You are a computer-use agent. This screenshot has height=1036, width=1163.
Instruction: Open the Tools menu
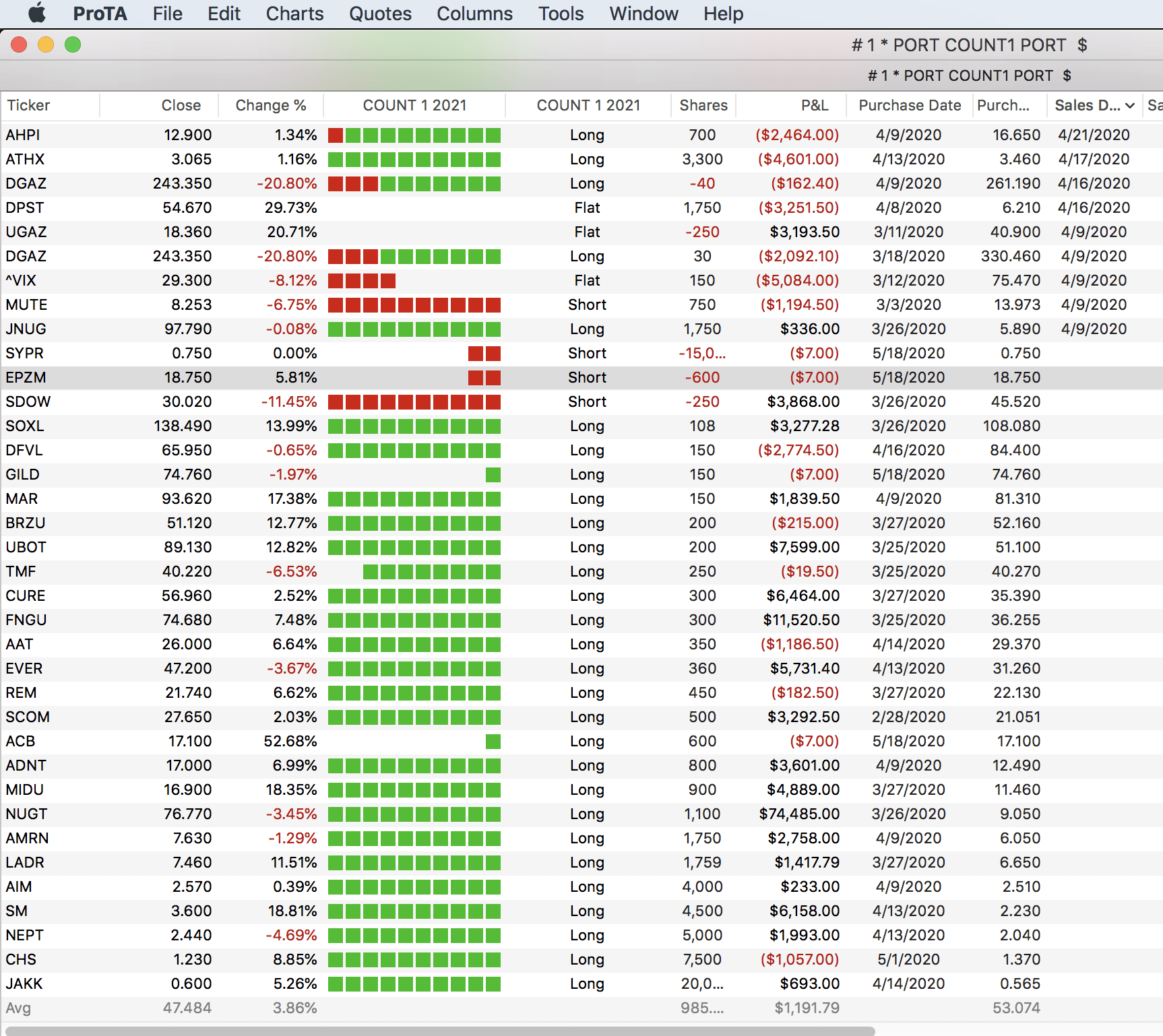pos(561,13)
